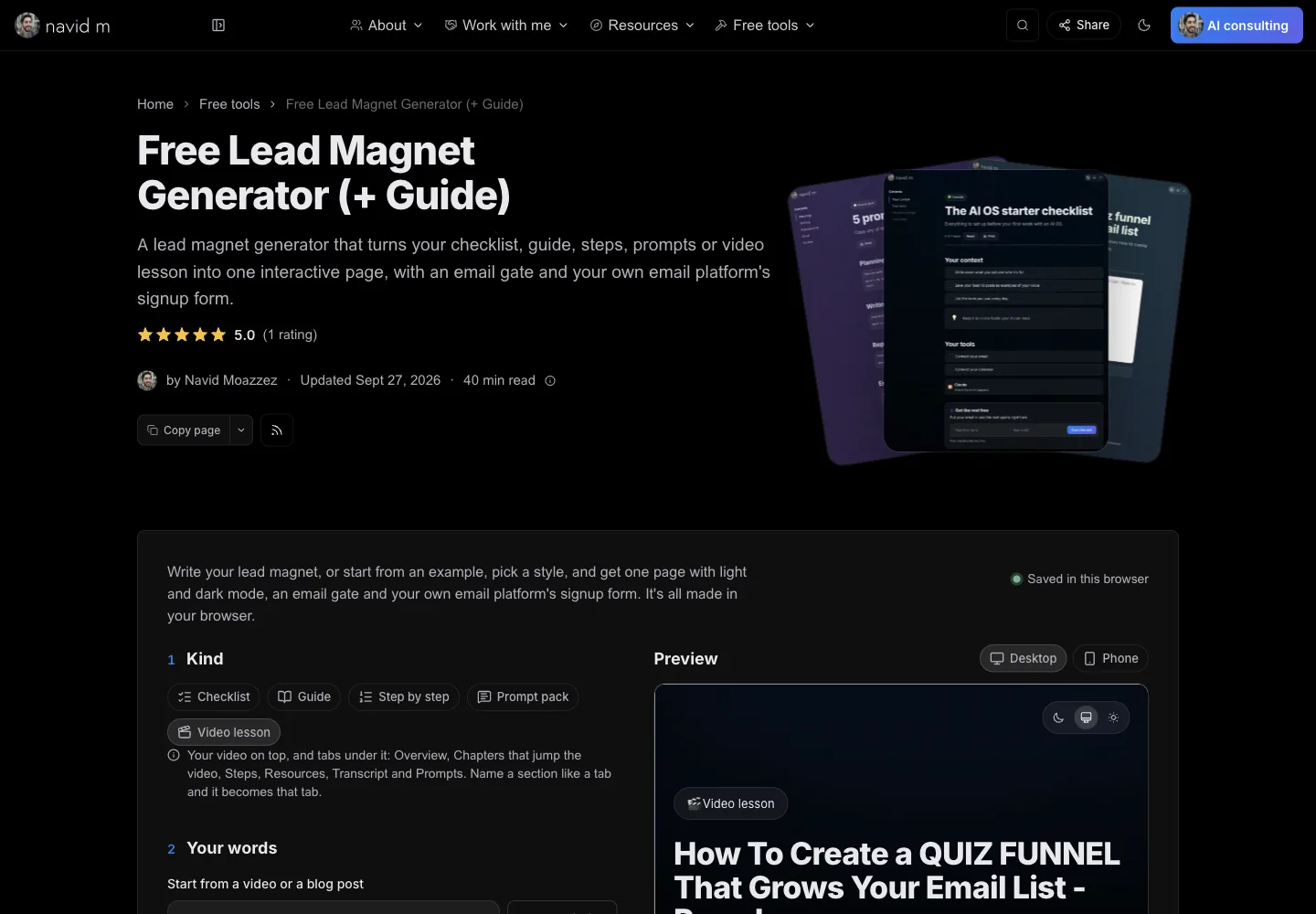Click the Navid Moazzez author name
Image resolution: width=1316 pixels, height=914 pixels.
[231, 380]
